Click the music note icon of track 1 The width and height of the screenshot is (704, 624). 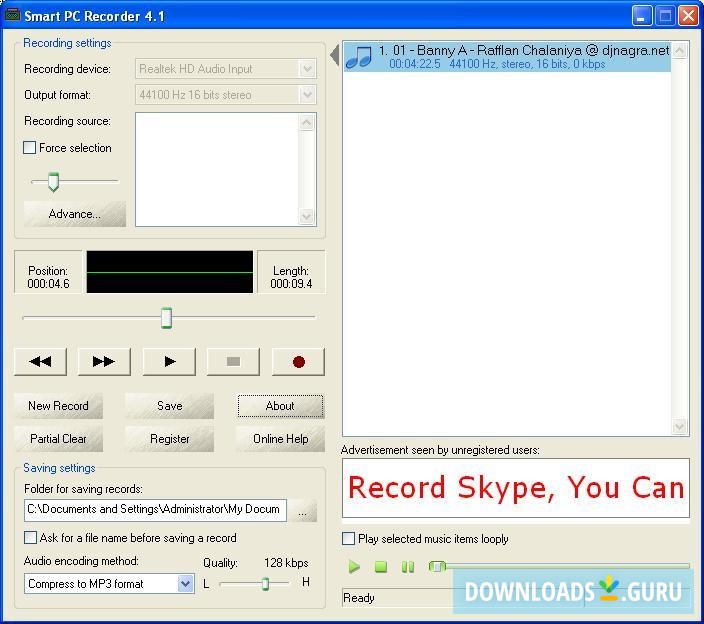point(359,57)
